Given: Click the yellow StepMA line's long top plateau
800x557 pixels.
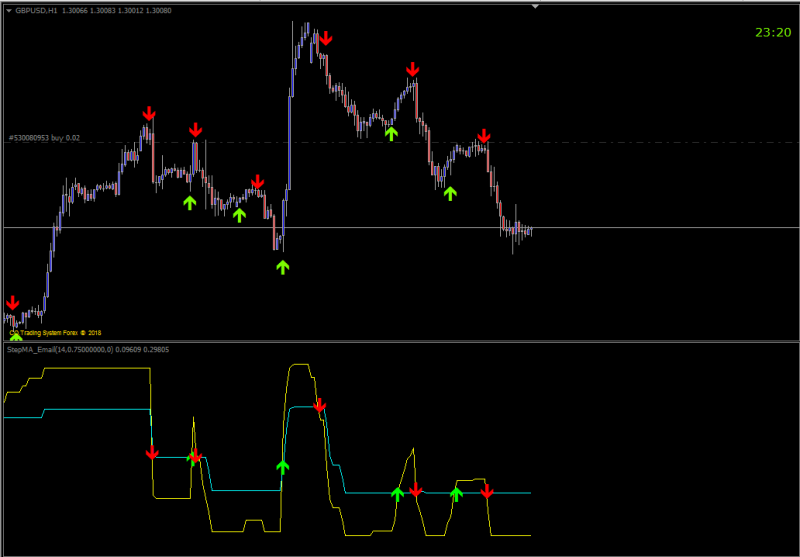Looking at the screenshot, I should [x=97, y=368].
